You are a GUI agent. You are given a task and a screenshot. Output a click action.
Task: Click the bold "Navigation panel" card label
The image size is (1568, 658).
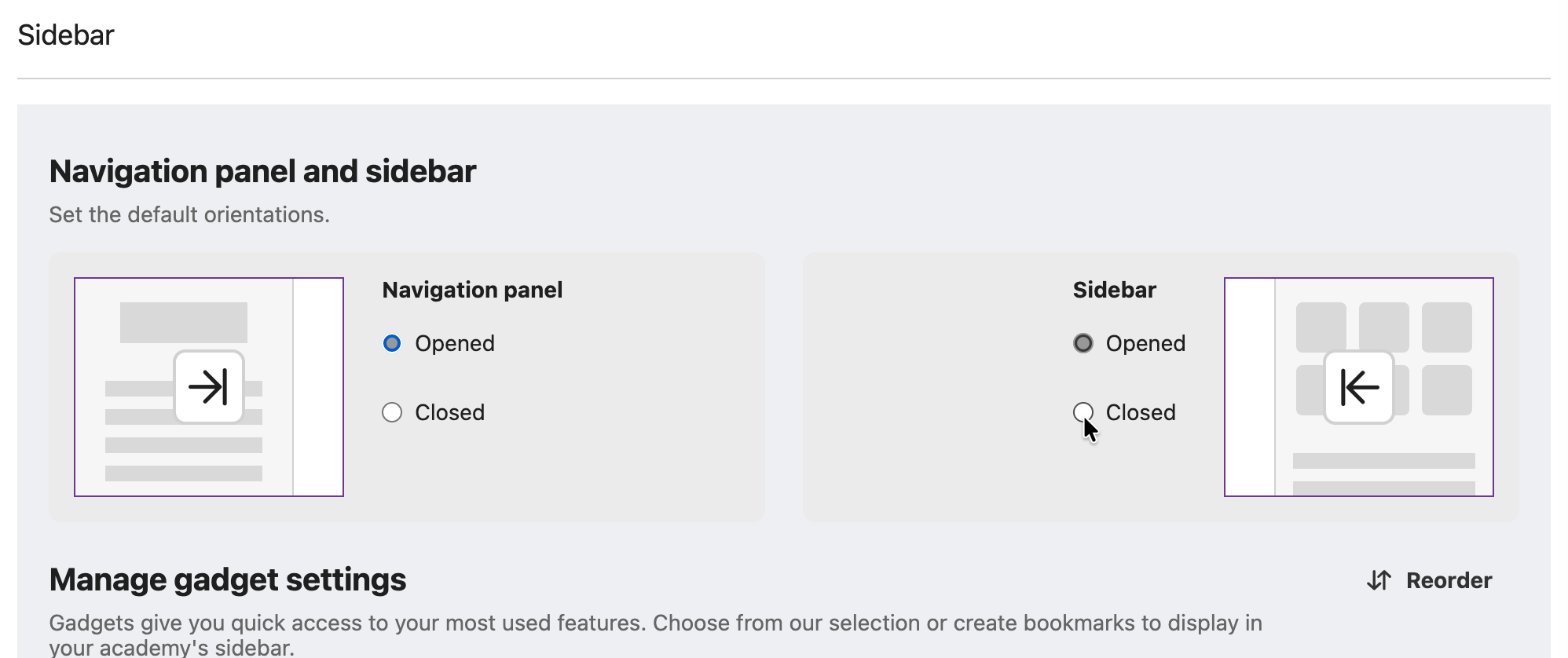(472, 290)
